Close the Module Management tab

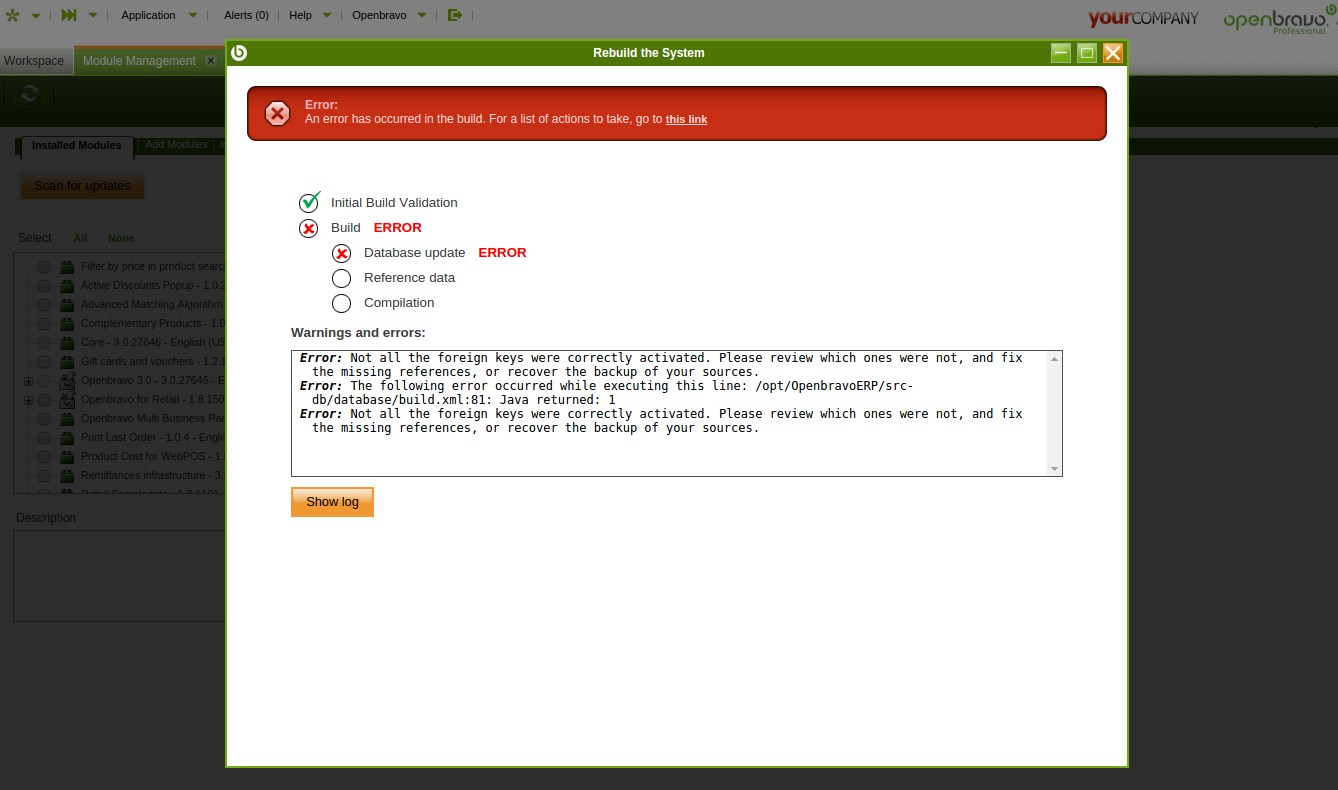(210, 61)
